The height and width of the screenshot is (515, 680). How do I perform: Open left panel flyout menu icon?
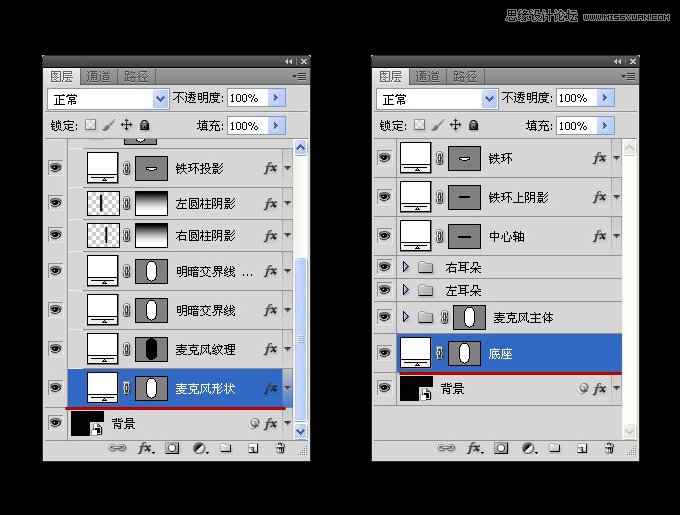[x=299, y=77]
